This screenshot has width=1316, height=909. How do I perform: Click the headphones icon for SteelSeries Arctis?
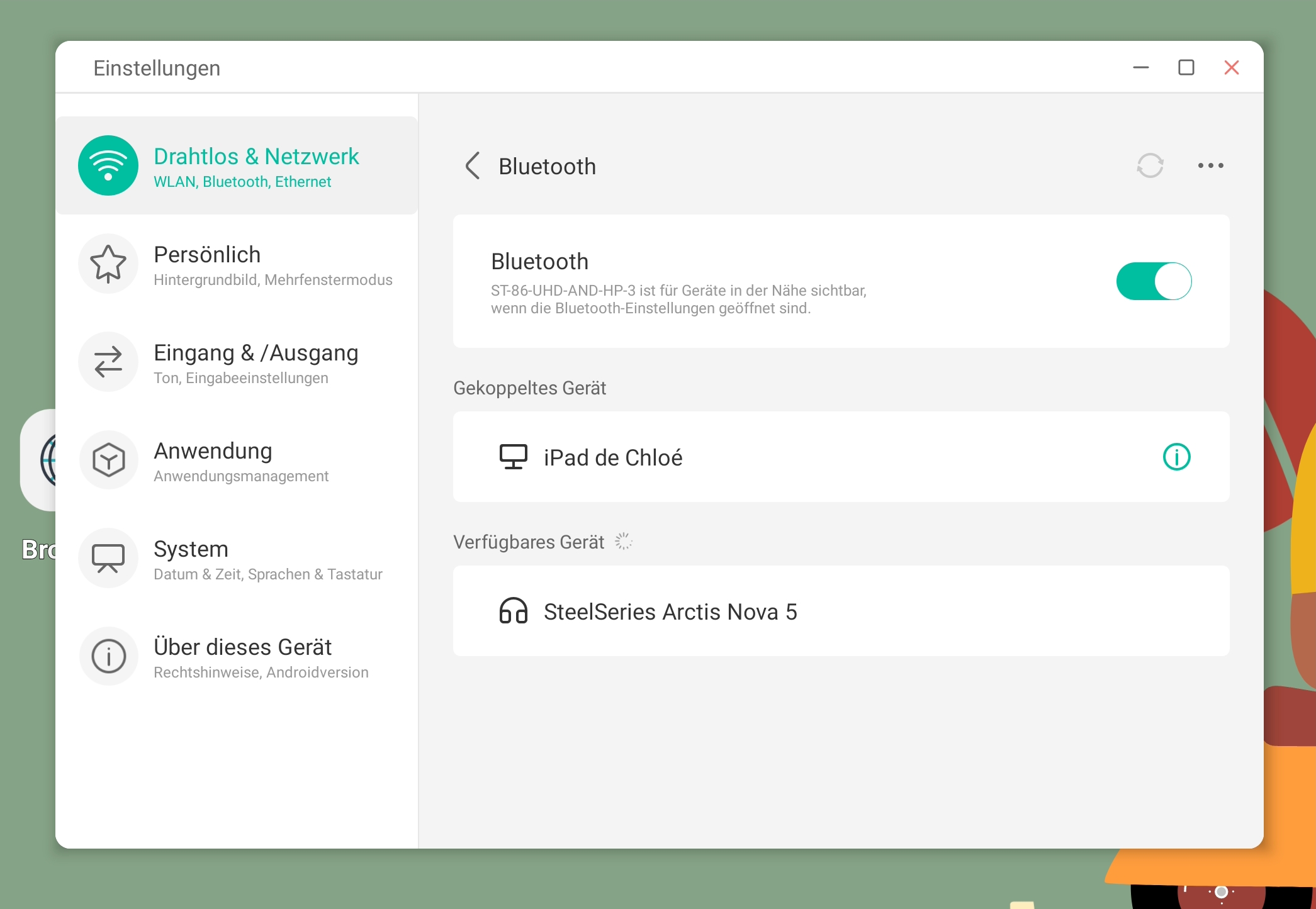pyautogui.click(x=513, y=611)
